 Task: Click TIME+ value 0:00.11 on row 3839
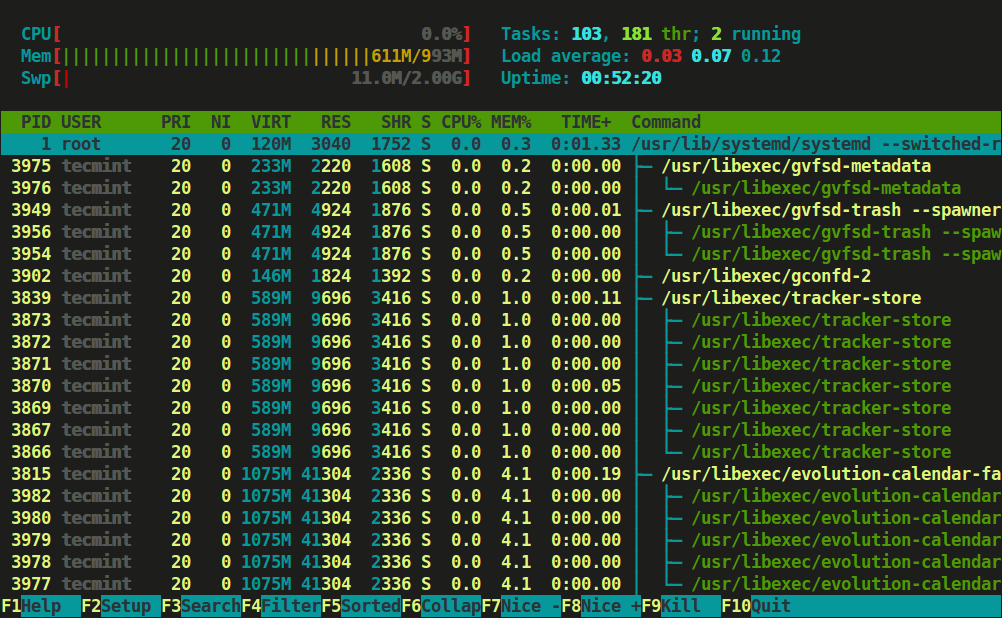(x=586, y=298)
